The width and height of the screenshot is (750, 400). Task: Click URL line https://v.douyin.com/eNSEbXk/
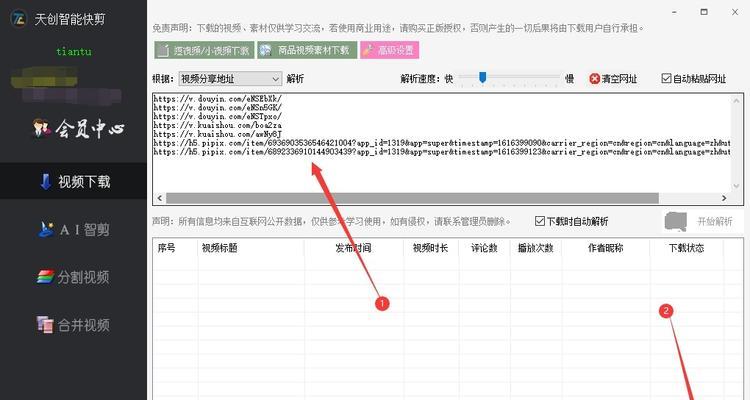click(x=218, y=99)
